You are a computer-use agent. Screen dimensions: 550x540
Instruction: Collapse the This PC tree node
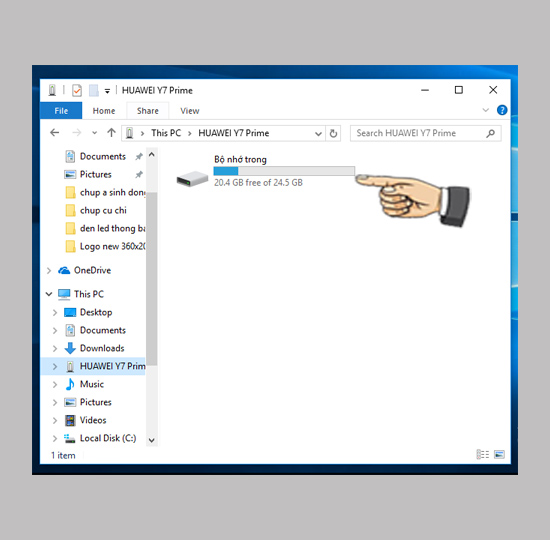point(49,294)
